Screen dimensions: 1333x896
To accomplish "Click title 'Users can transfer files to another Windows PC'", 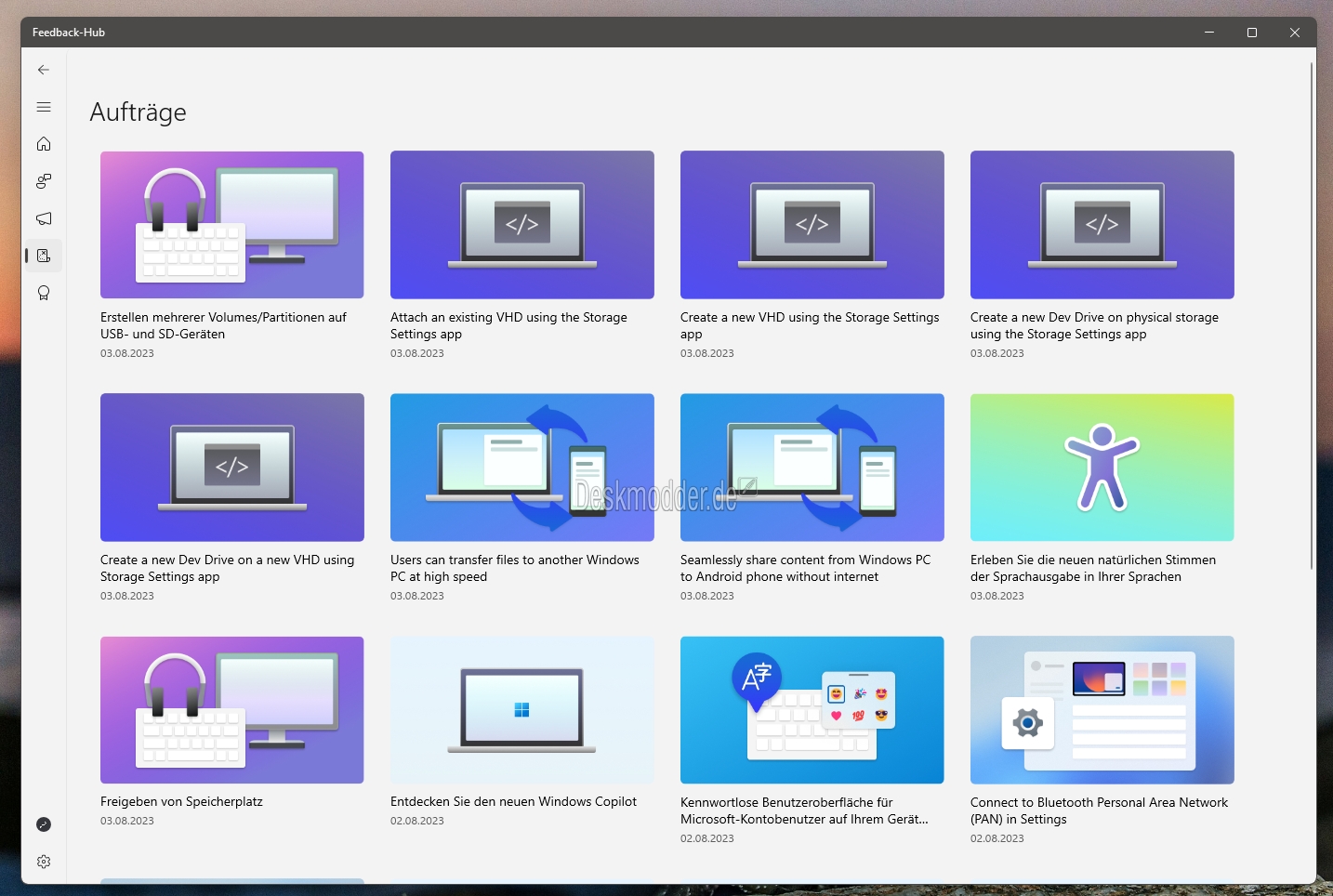I will point(514,568).
